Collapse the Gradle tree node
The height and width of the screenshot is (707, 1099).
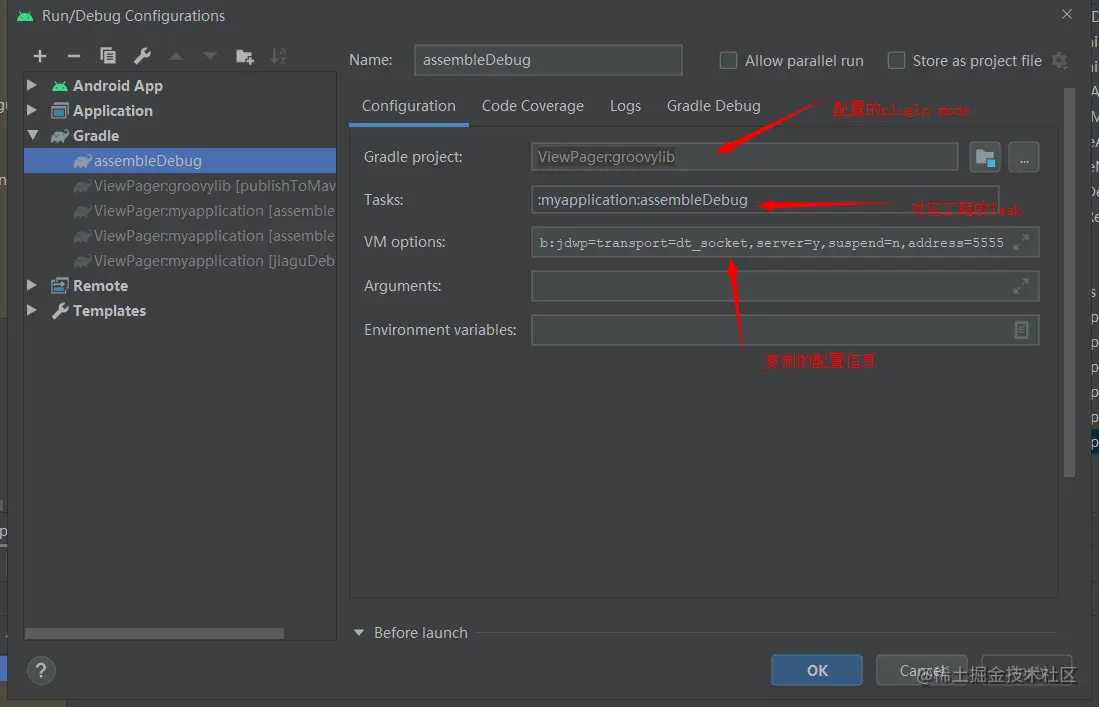coord(32,136)
